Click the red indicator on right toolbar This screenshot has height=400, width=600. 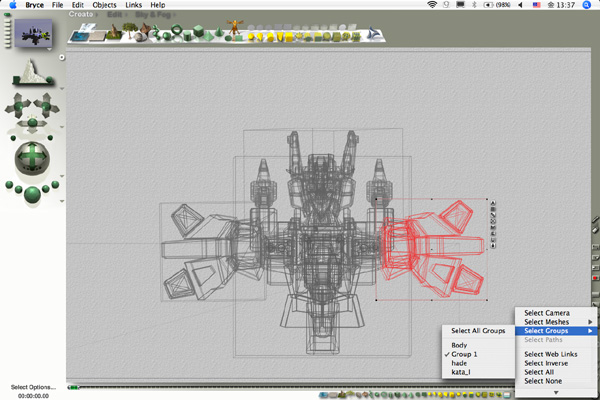594,279
